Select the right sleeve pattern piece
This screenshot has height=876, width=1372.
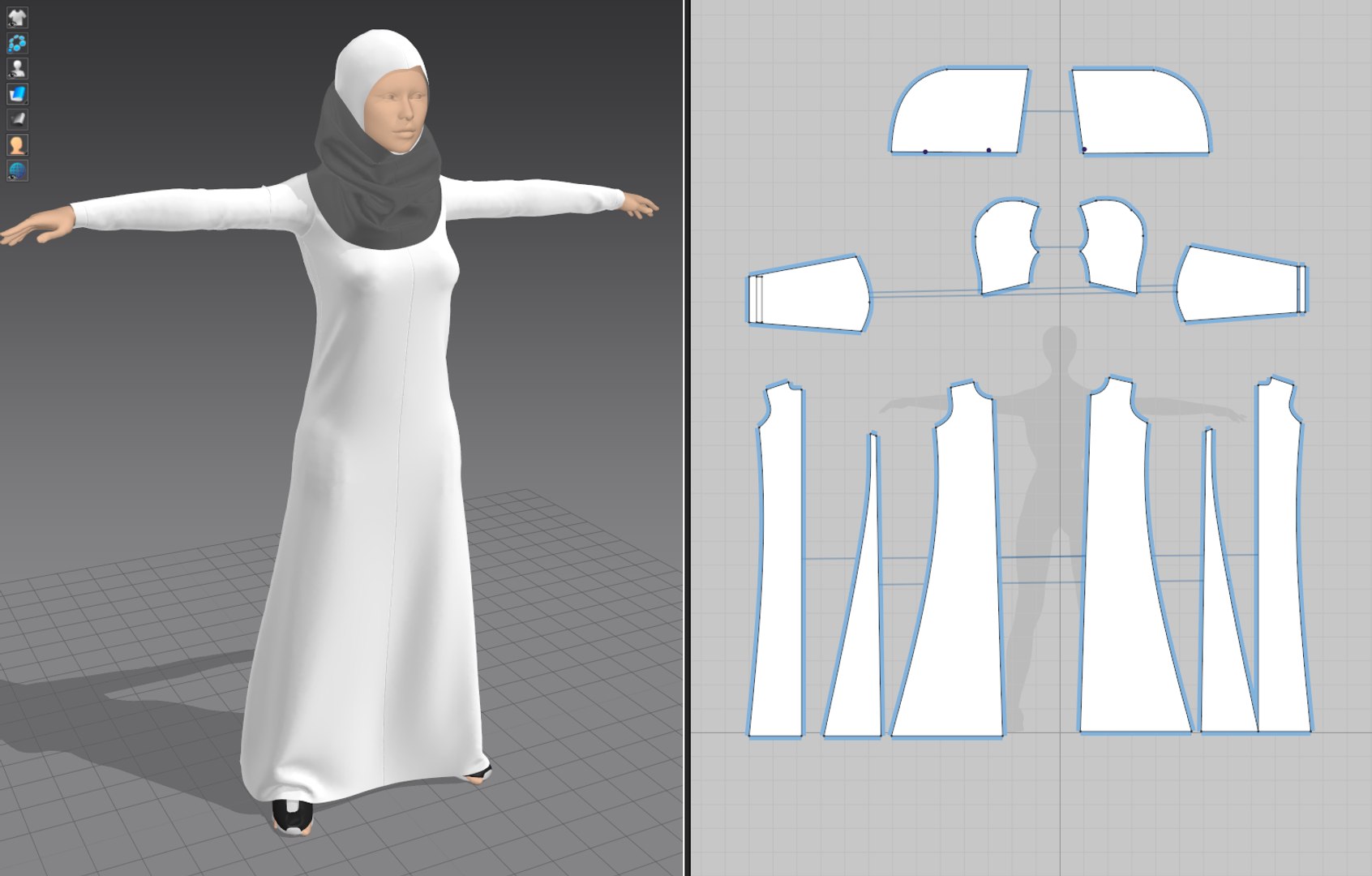(x=1241, y=284)
